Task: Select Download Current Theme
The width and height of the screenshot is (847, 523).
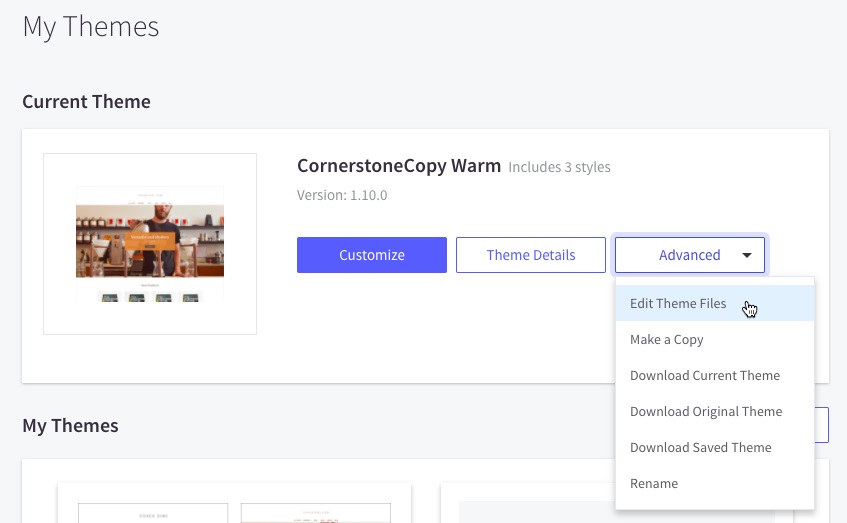Action: pyautogui.click(x=704, y=376)
